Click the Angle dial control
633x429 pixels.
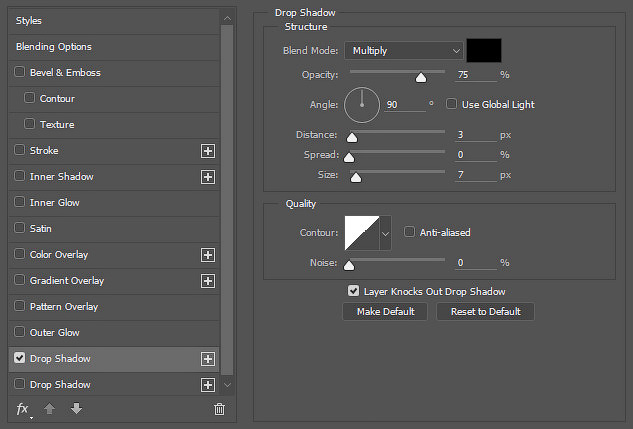coord(362,105)
